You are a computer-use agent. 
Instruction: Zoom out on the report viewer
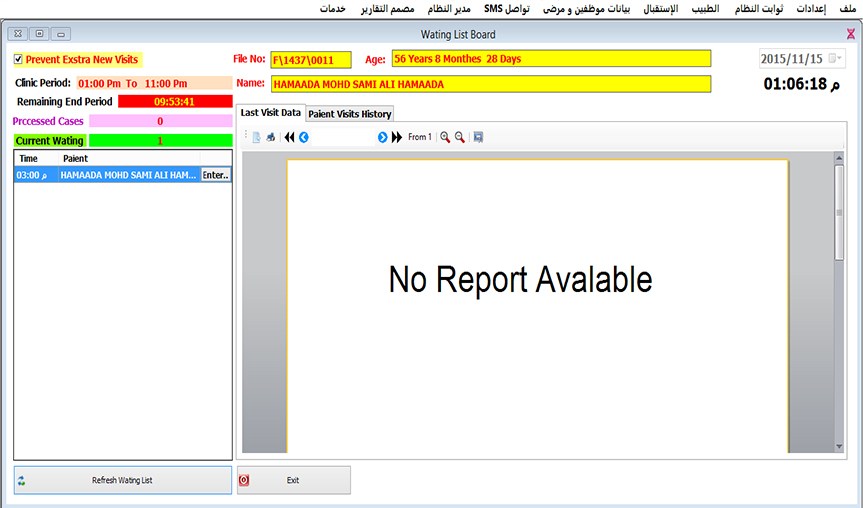pyautogui.click(x=460, y=137)
